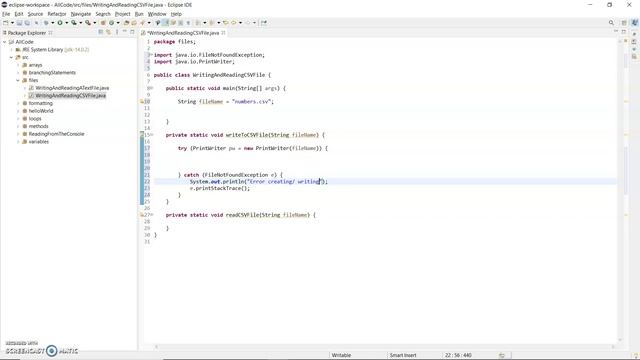Image resolution: width=640 pixels, height=360 pixels.
Task: Select the branchingStatements package
Action: [52, 73]
